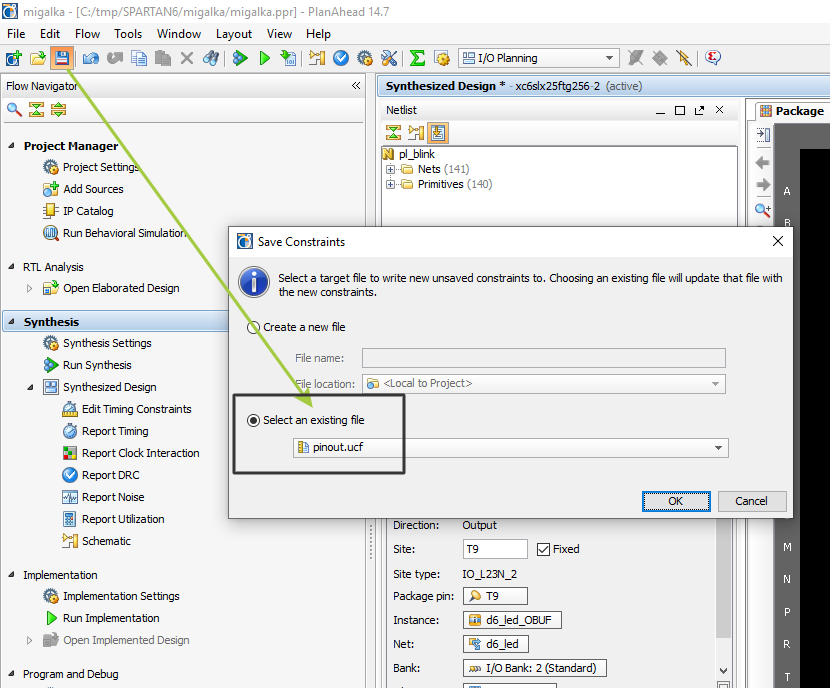Image resolution: width=830 pixels, height=688 pixels.
Task: Cancel the Save Constraints dialog
Action: (752, 501)
